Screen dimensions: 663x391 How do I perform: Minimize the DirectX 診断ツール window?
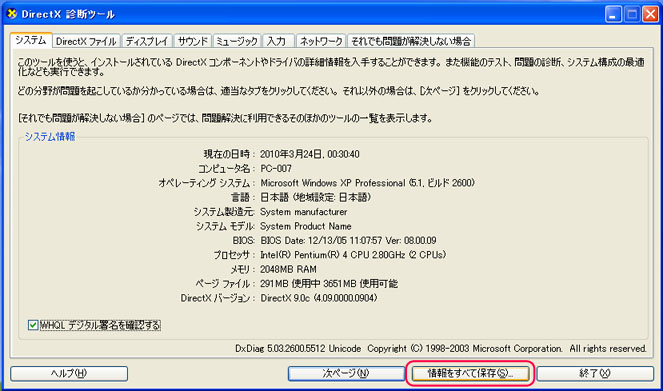point(613,14)
